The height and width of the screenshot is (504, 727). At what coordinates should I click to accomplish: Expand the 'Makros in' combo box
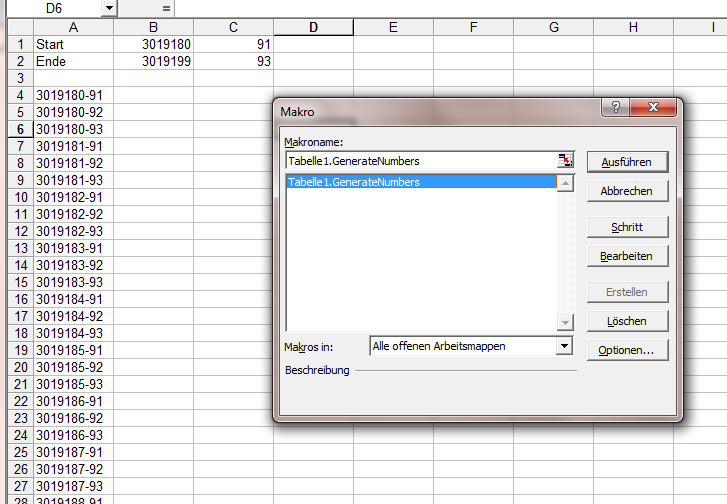point(565,346)
